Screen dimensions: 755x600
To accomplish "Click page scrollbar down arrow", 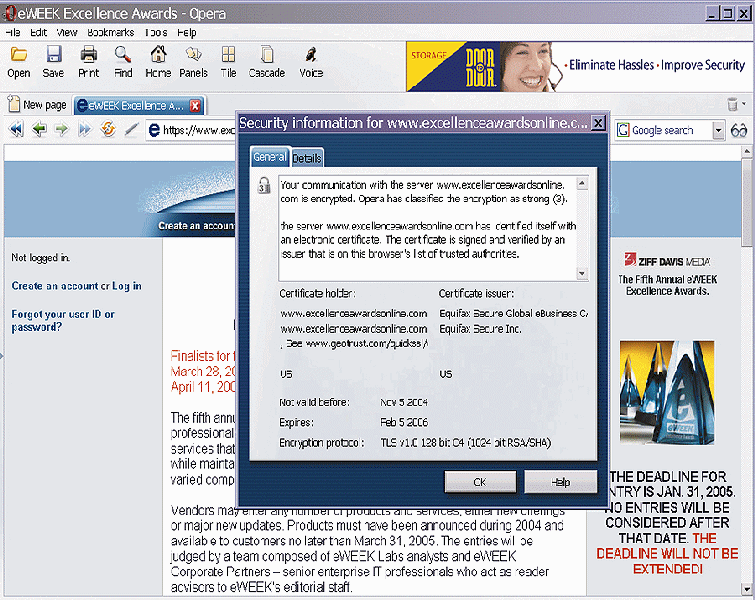I will click(x=747, y=588).
